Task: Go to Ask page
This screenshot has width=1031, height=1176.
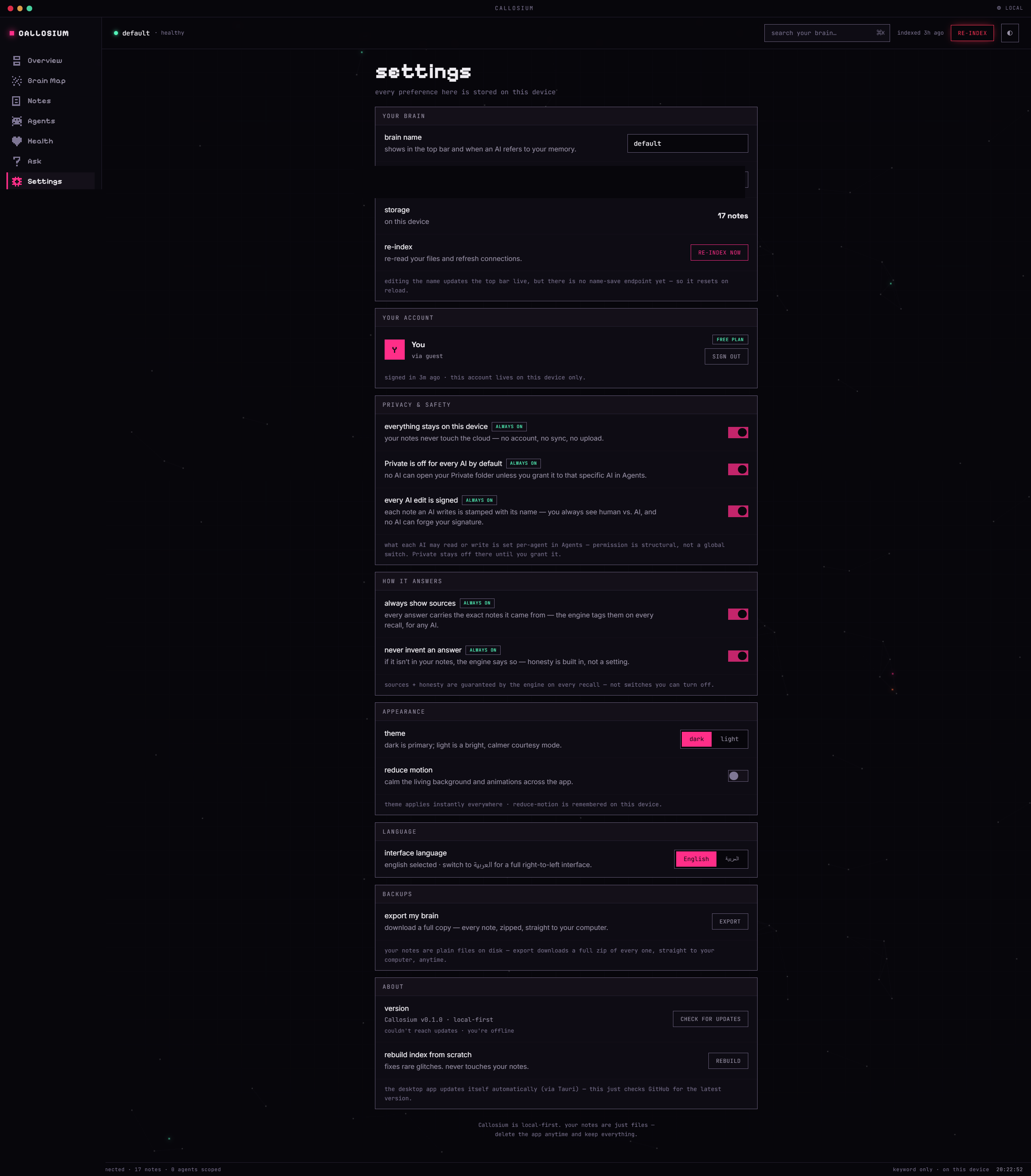Action: pyautogui.click(x=51, y=161)
